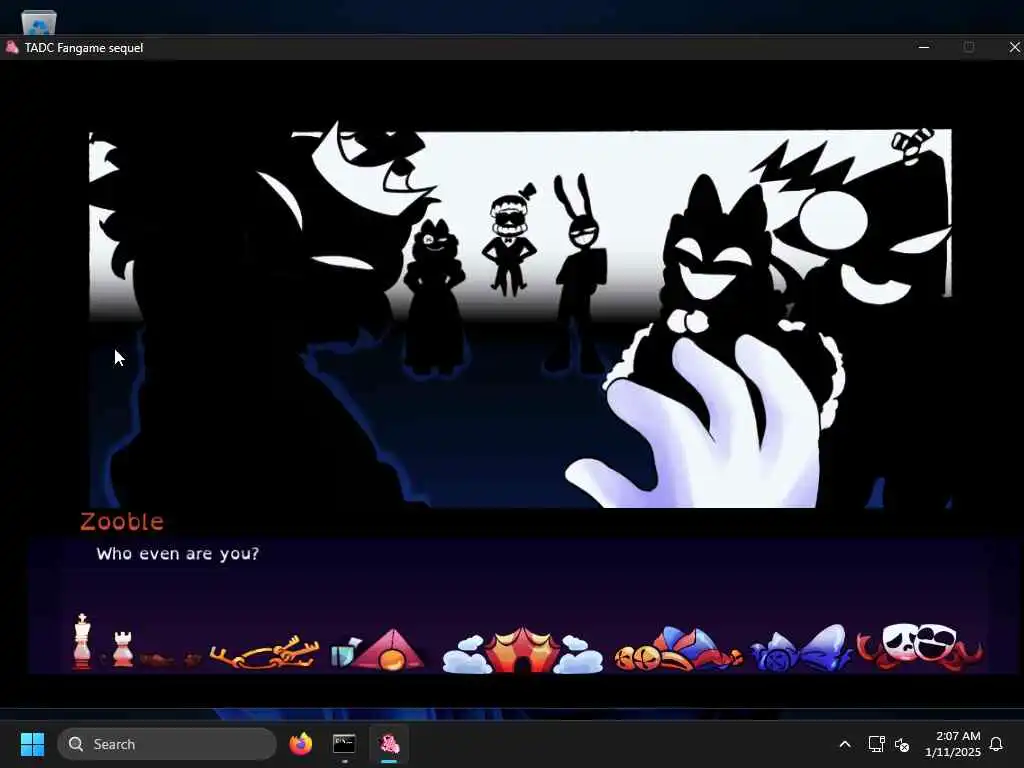Screen dimensions: 1024x768
Task: Minimize the TADC Fangame sequel window
Action: [x=923, y=48]
